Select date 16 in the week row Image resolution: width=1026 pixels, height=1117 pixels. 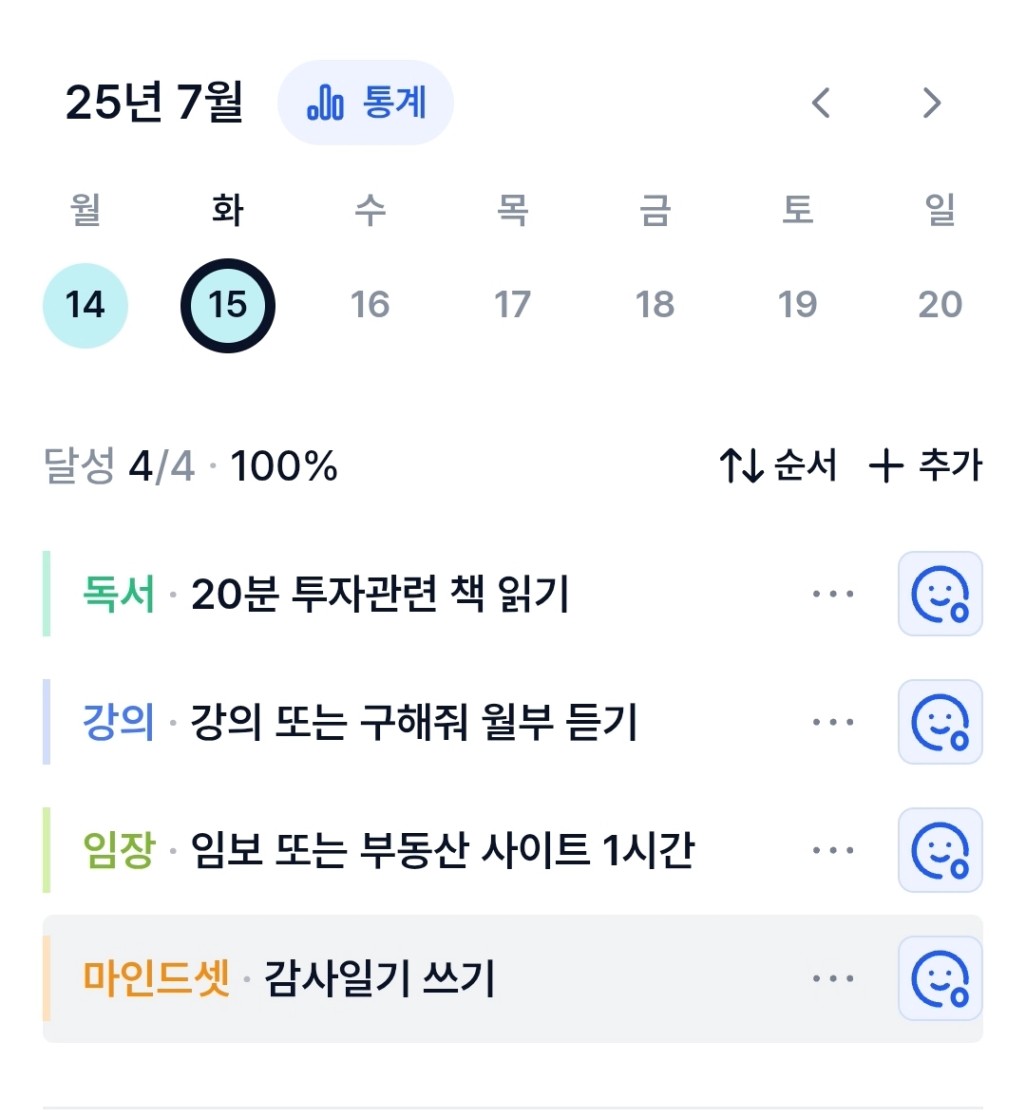tap(370, 305)
